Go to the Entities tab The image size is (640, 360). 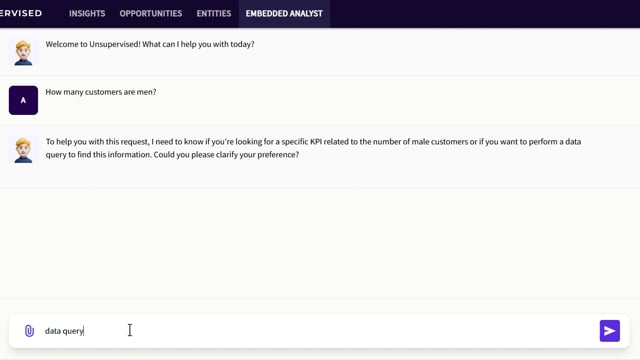coord(214,13)
